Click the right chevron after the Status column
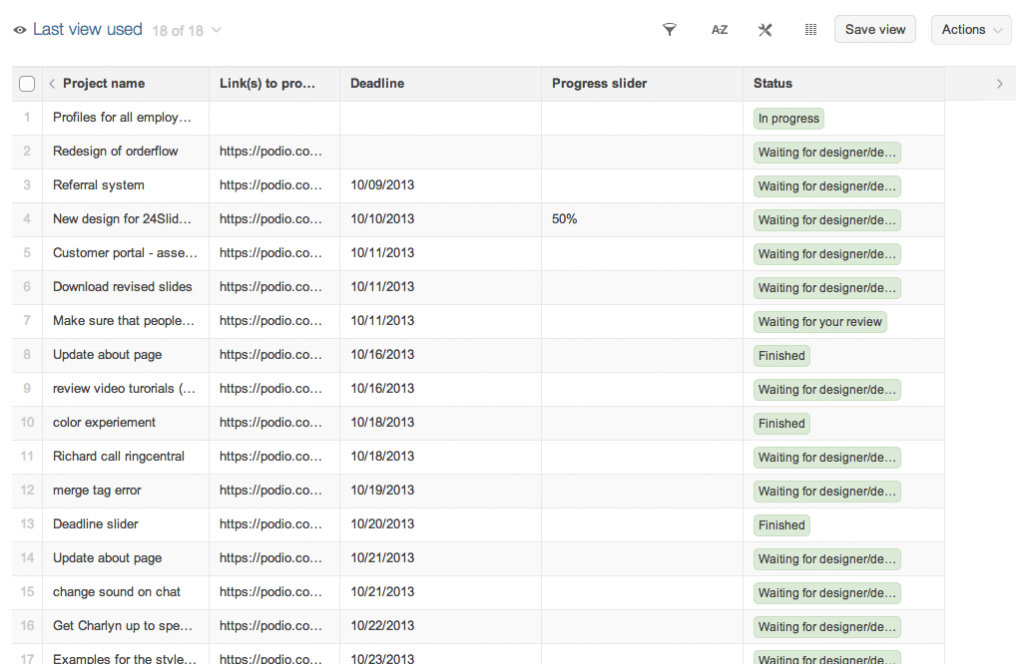The image size is (1024, 664). (x=999, y=84)
